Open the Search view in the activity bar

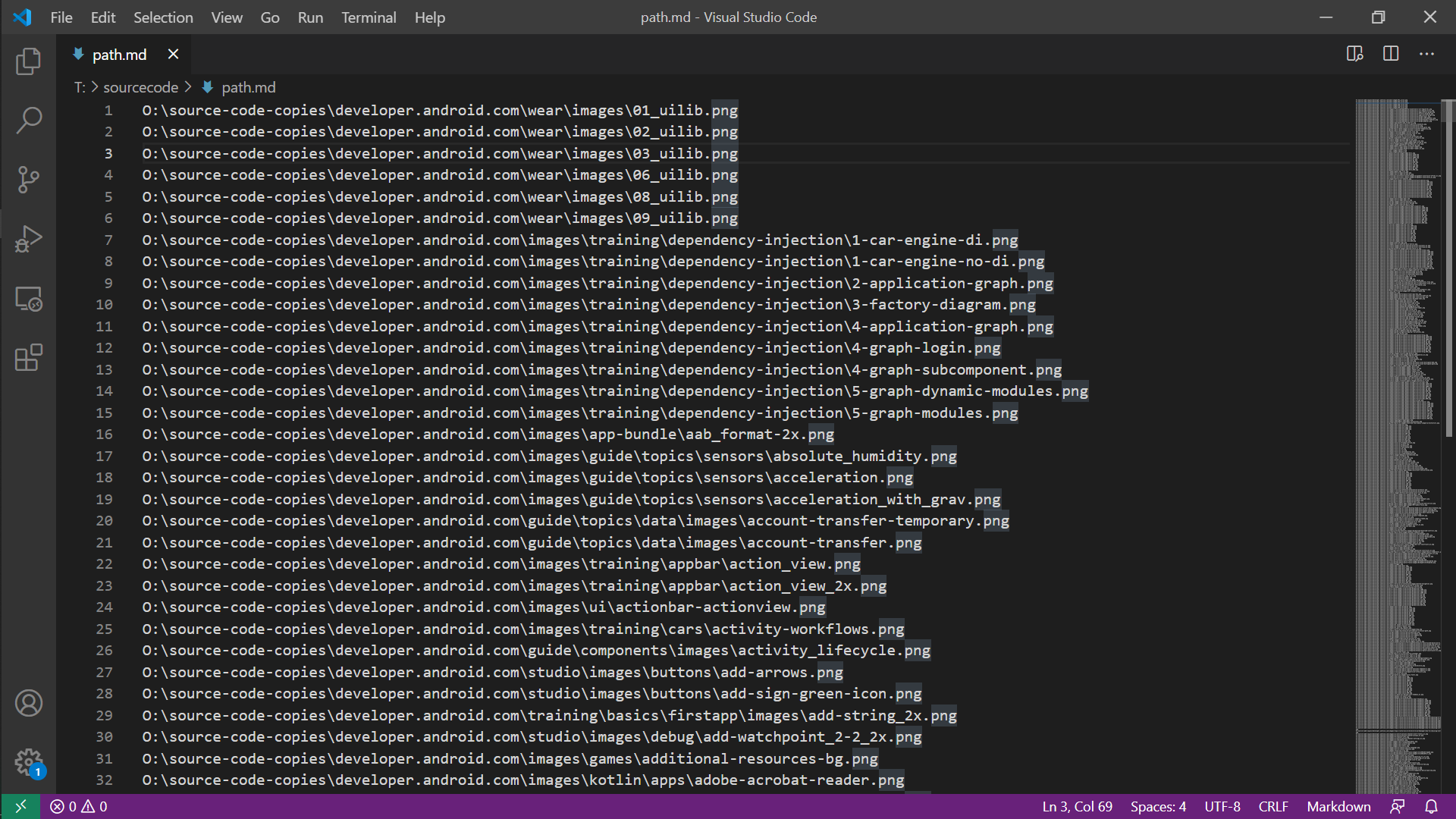pyautogui.click(x=28, y=120)
